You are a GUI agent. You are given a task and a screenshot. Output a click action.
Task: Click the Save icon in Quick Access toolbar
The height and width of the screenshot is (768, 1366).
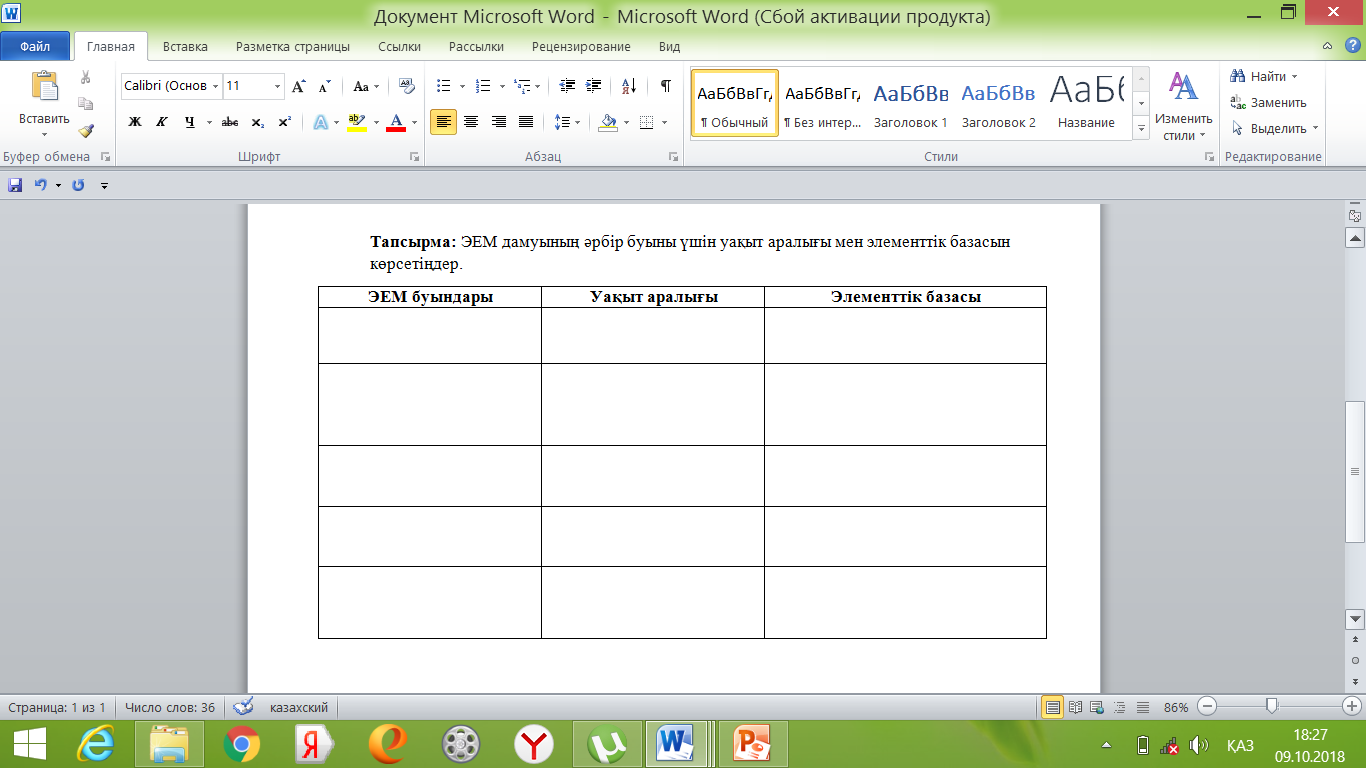click(15, 185)
